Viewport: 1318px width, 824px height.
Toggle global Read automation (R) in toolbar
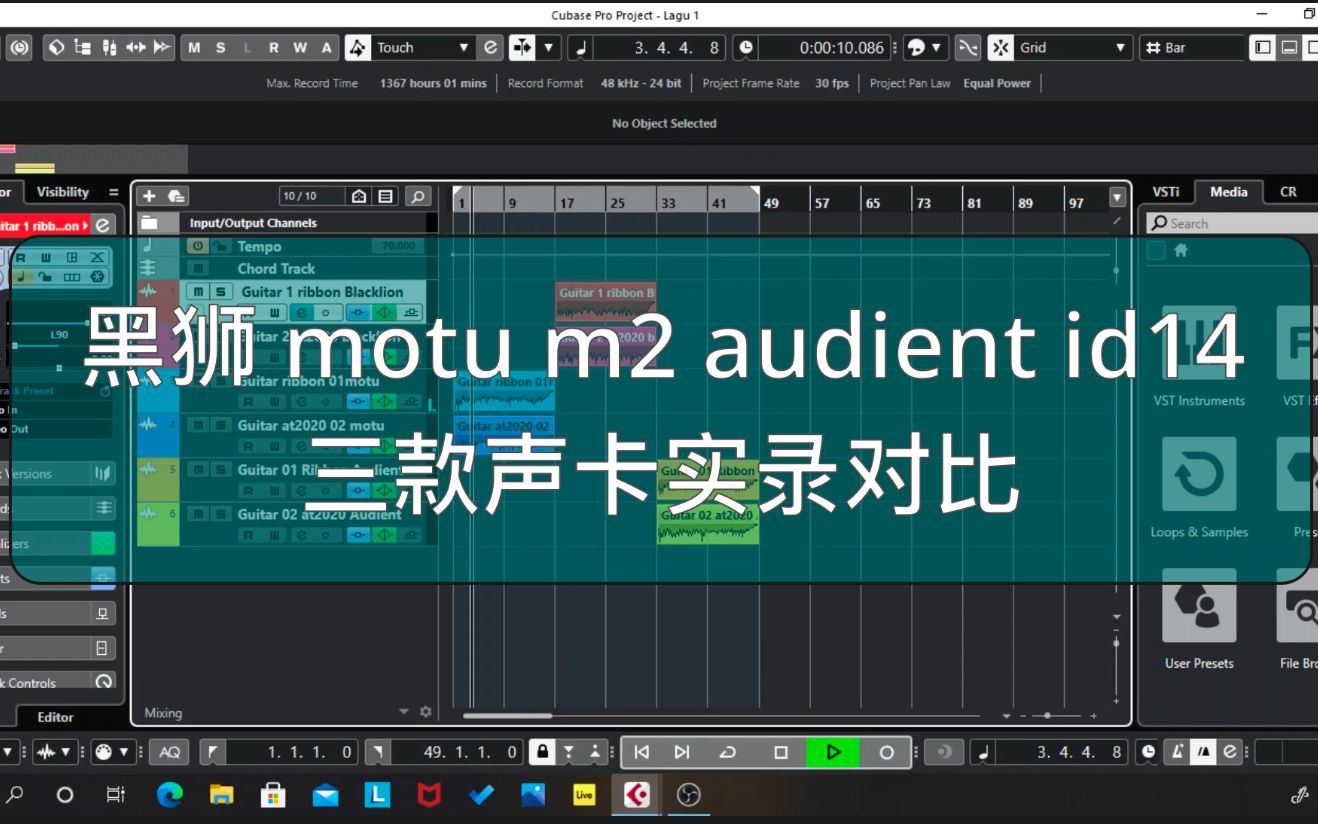pyautogui.click(x=273, y=47)
